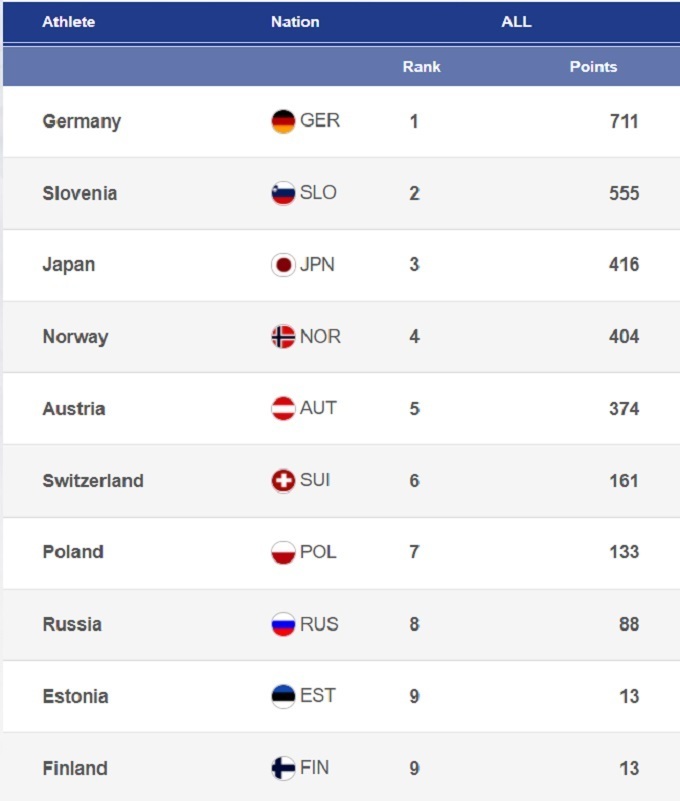
Task: Click Germany's 711 points value
Action: [623, 121]
